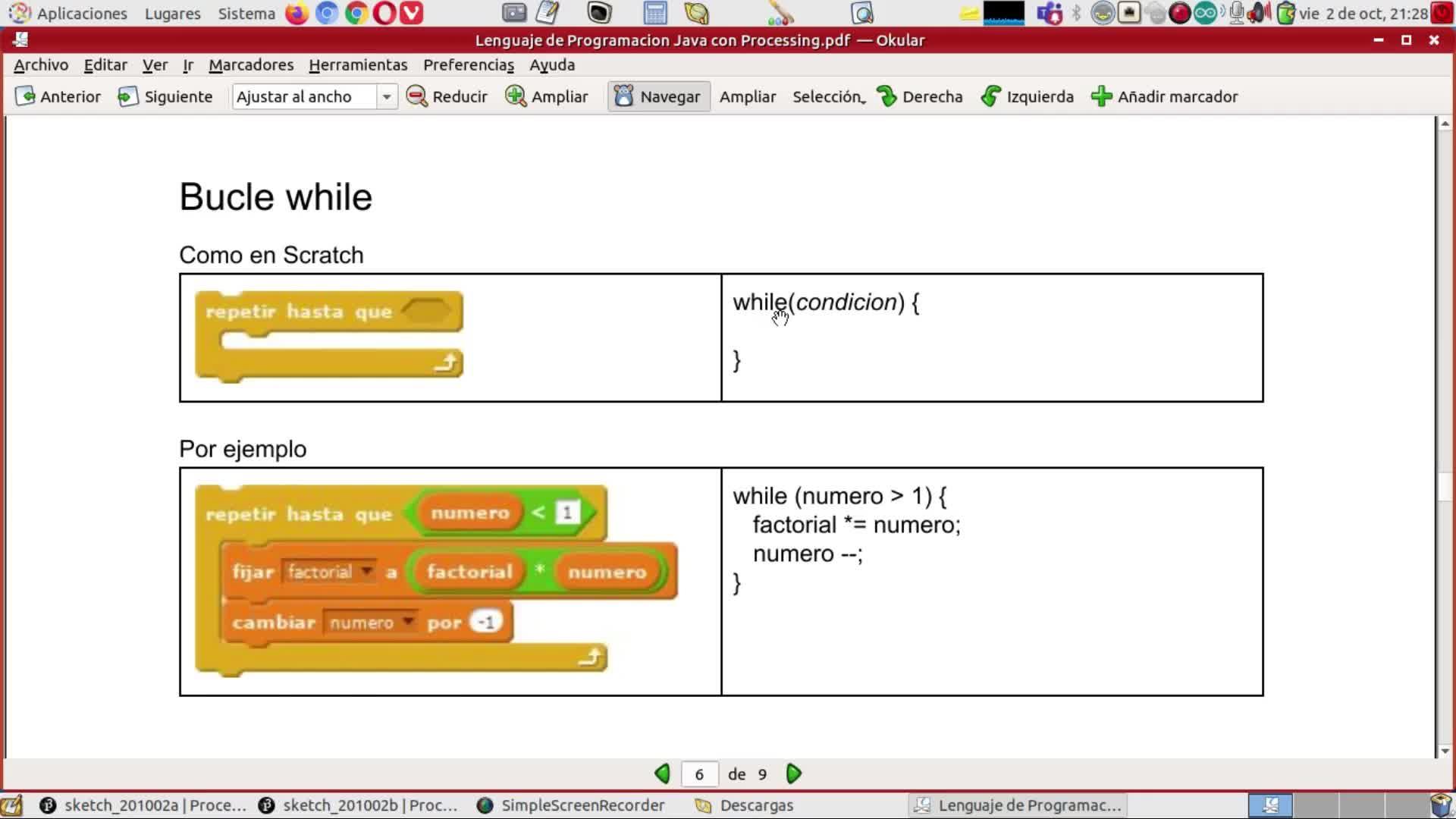
Task: Open the Herramientas menu
Action: 358,64
